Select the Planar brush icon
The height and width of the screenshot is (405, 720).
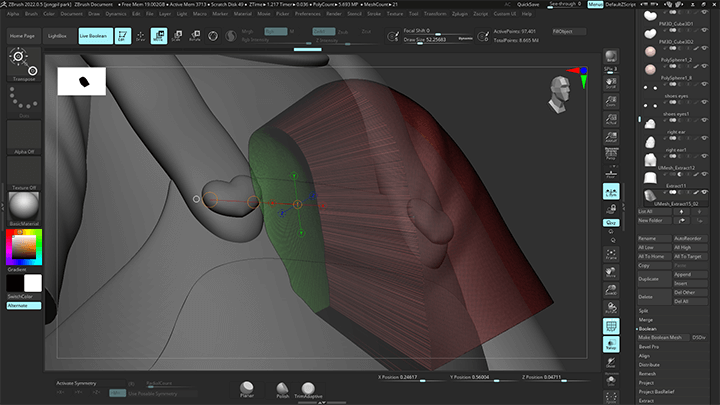(x=247, y=389)
